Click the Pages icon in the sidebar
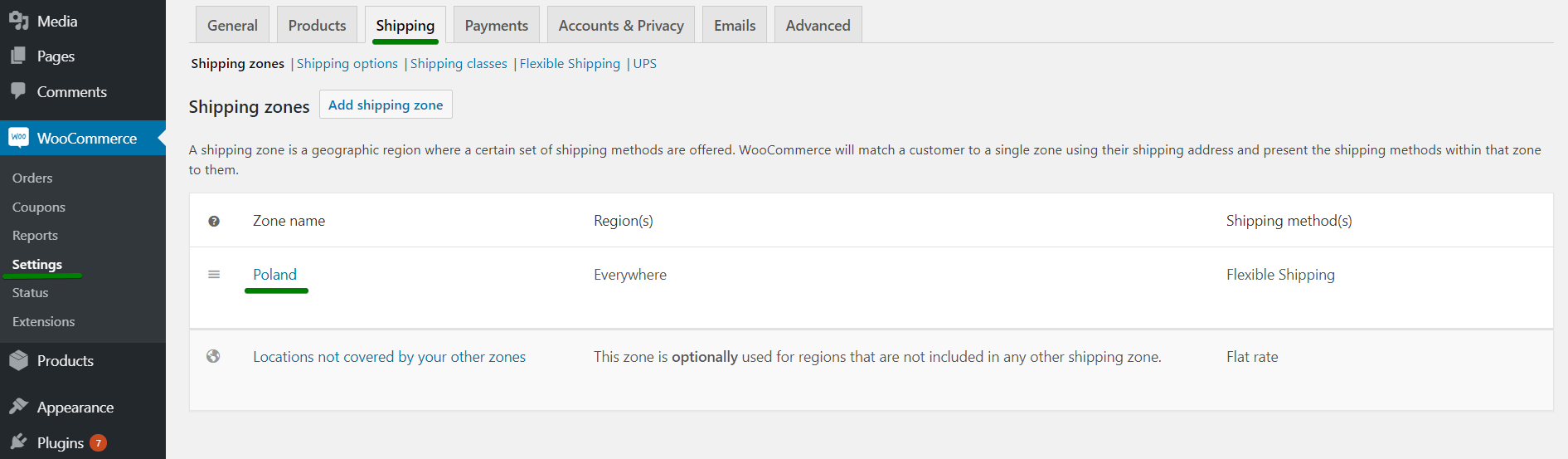The image size is (1568, 459). point(18,56)
